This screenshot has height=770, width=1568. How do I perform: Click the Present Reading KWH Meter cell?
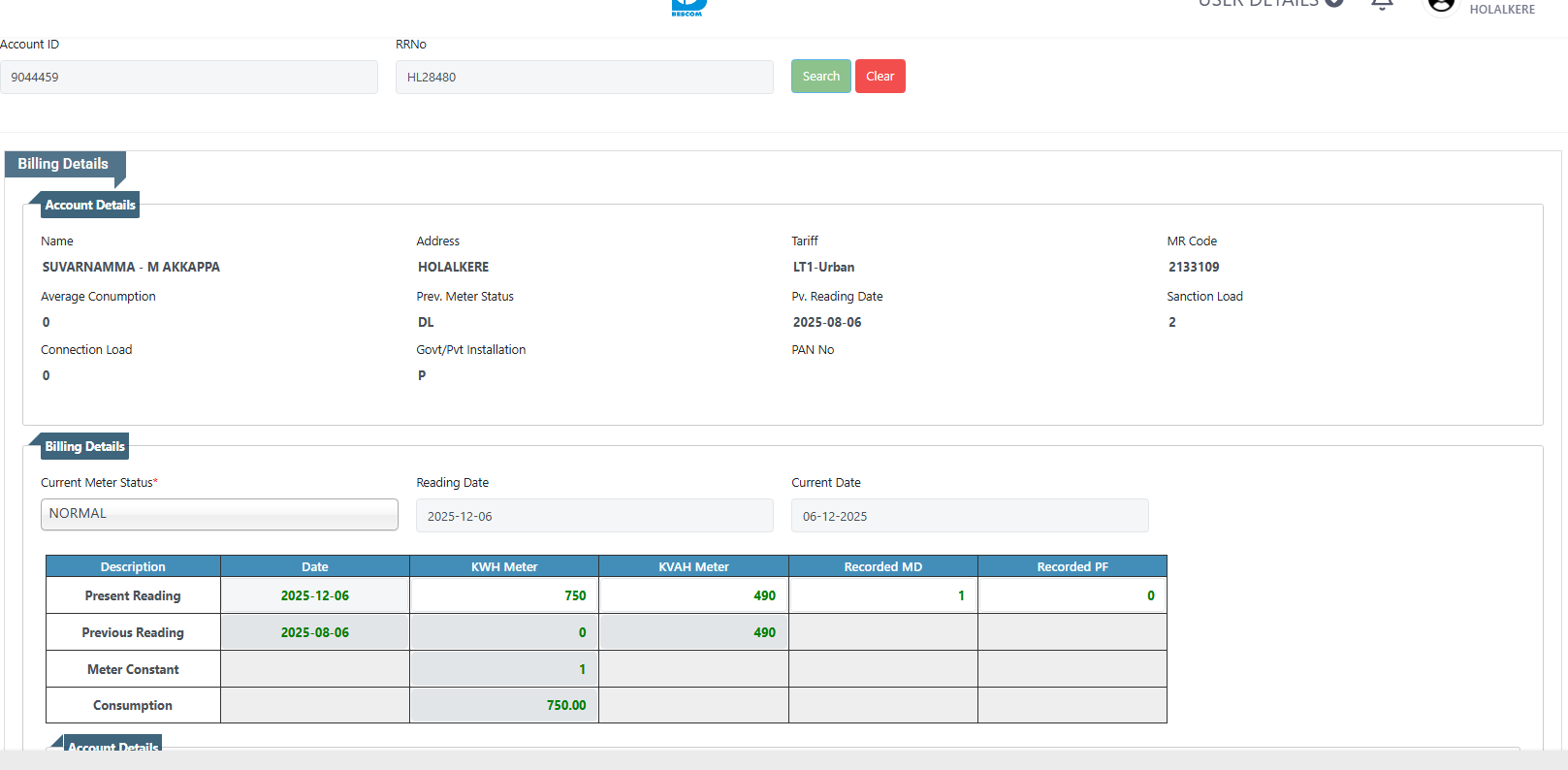504,595
